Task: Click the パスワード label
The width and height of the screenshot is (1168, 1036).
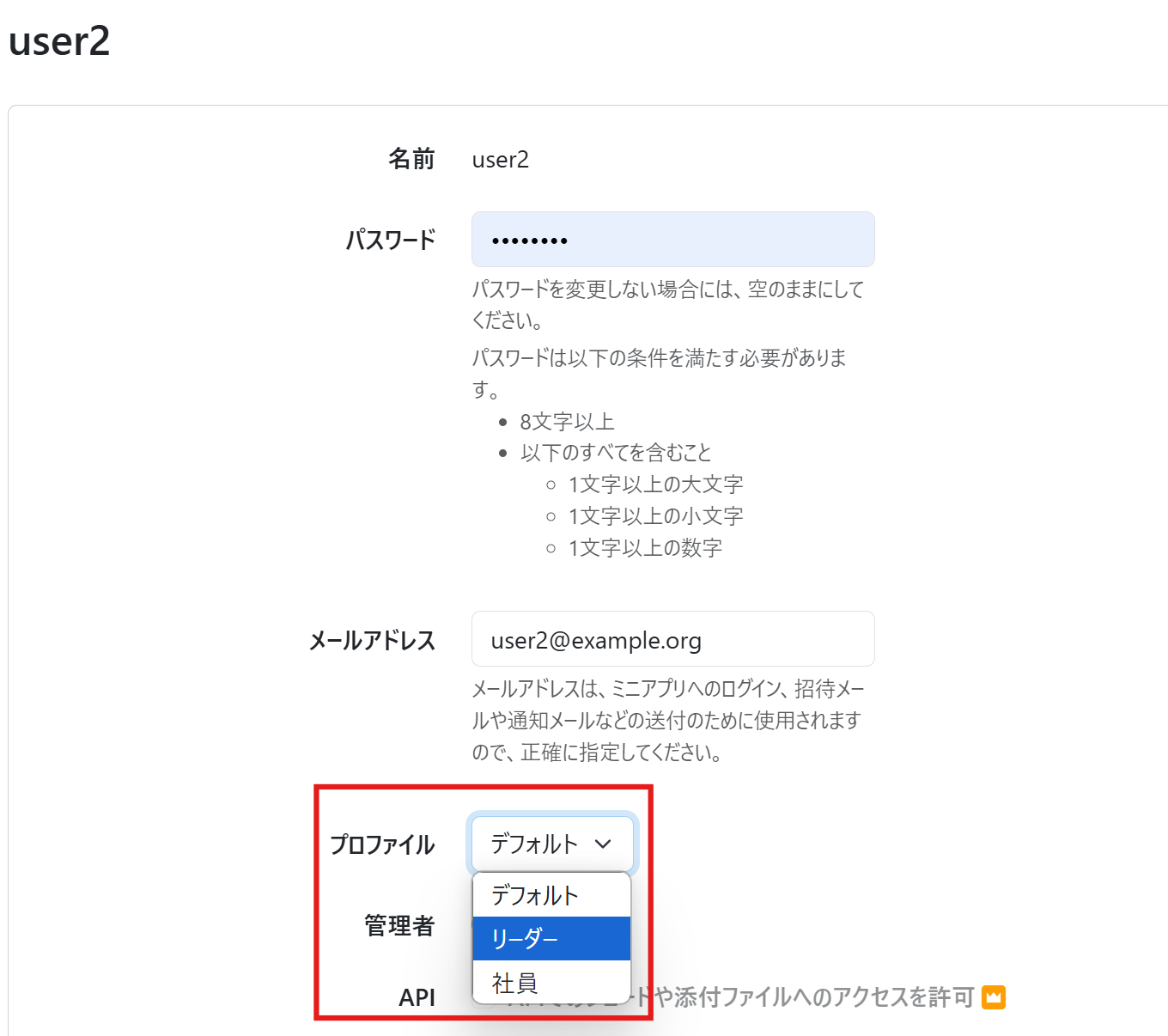Action: point(391,240)
